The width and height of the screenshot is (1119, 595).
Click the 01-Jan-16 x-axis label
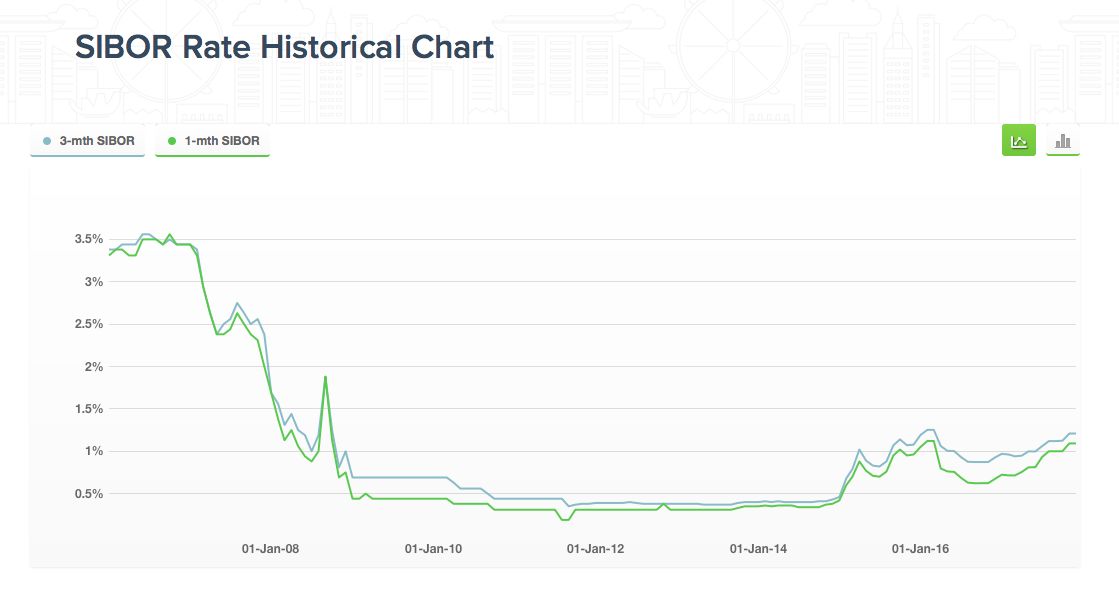[920, 549]
